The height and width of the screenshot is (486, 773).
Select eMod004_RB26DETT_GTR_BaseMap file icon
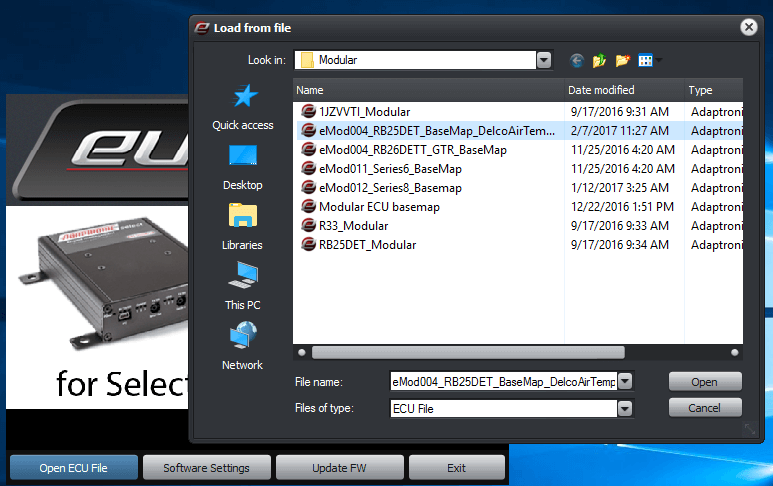click(x=309, y=150)
